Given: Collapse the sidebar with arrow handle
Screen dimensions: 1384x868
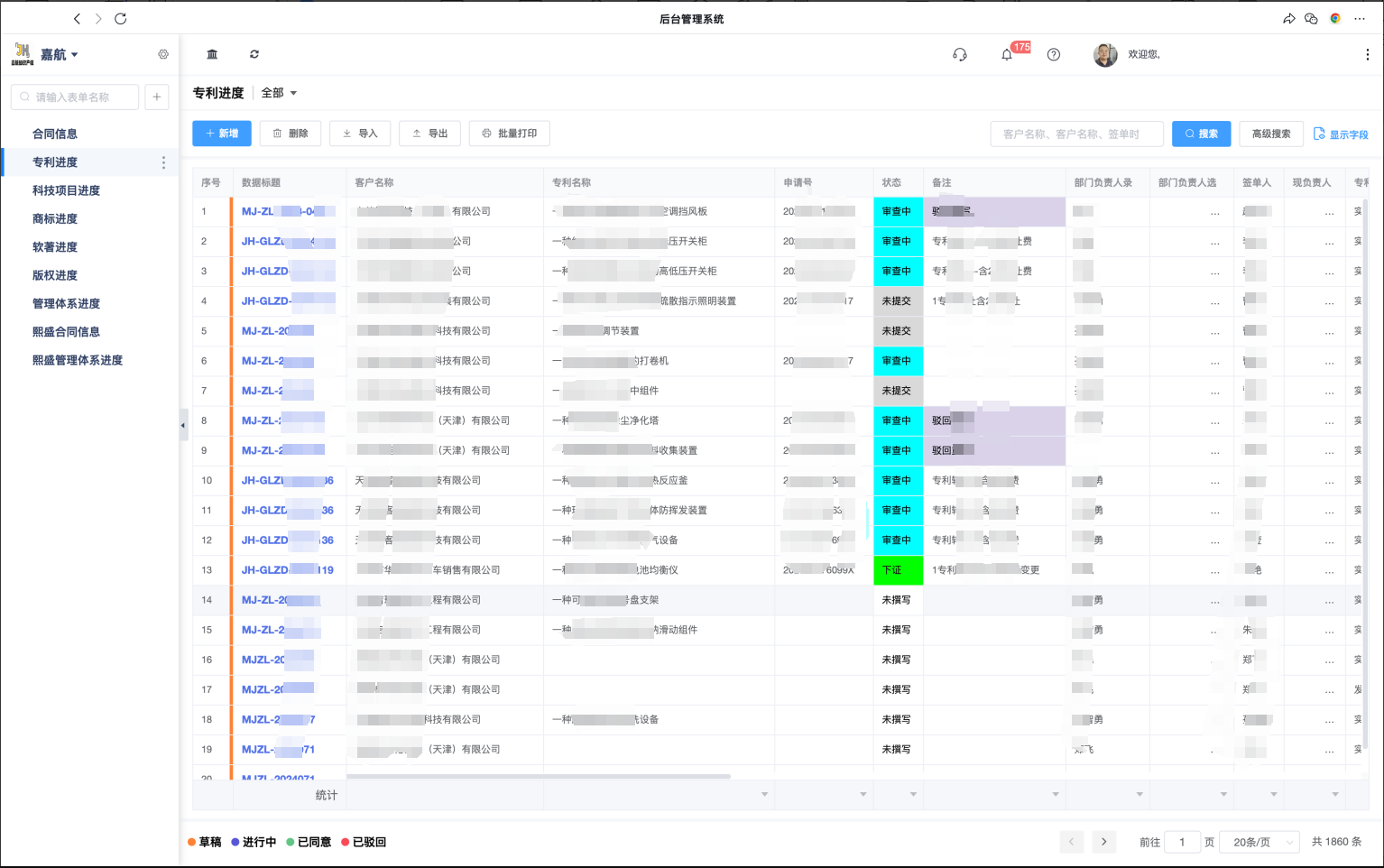Looking at the screenshot, I should click(183, 425).
